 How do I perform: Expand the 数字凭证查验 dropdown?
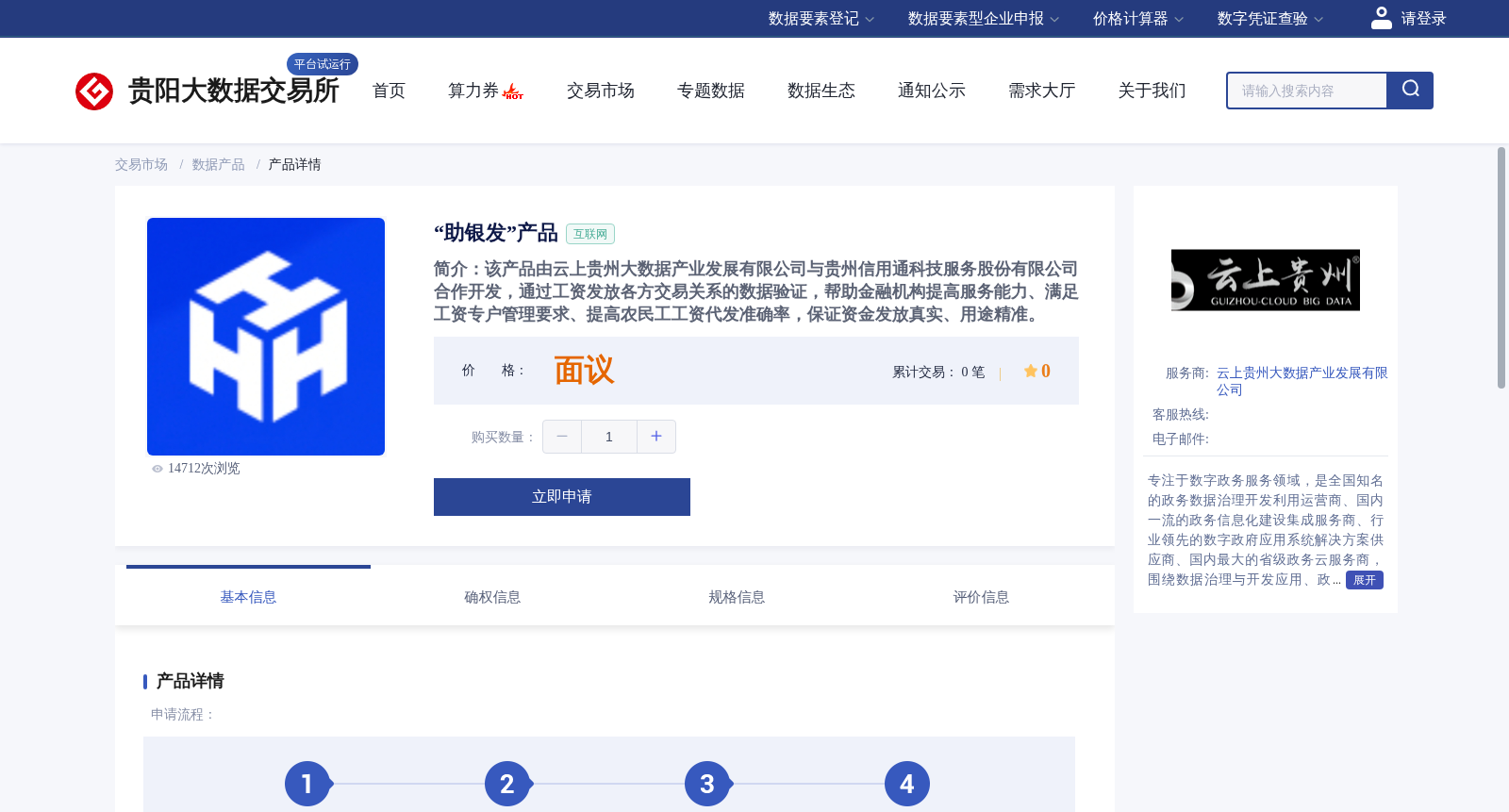(1270, 19)
